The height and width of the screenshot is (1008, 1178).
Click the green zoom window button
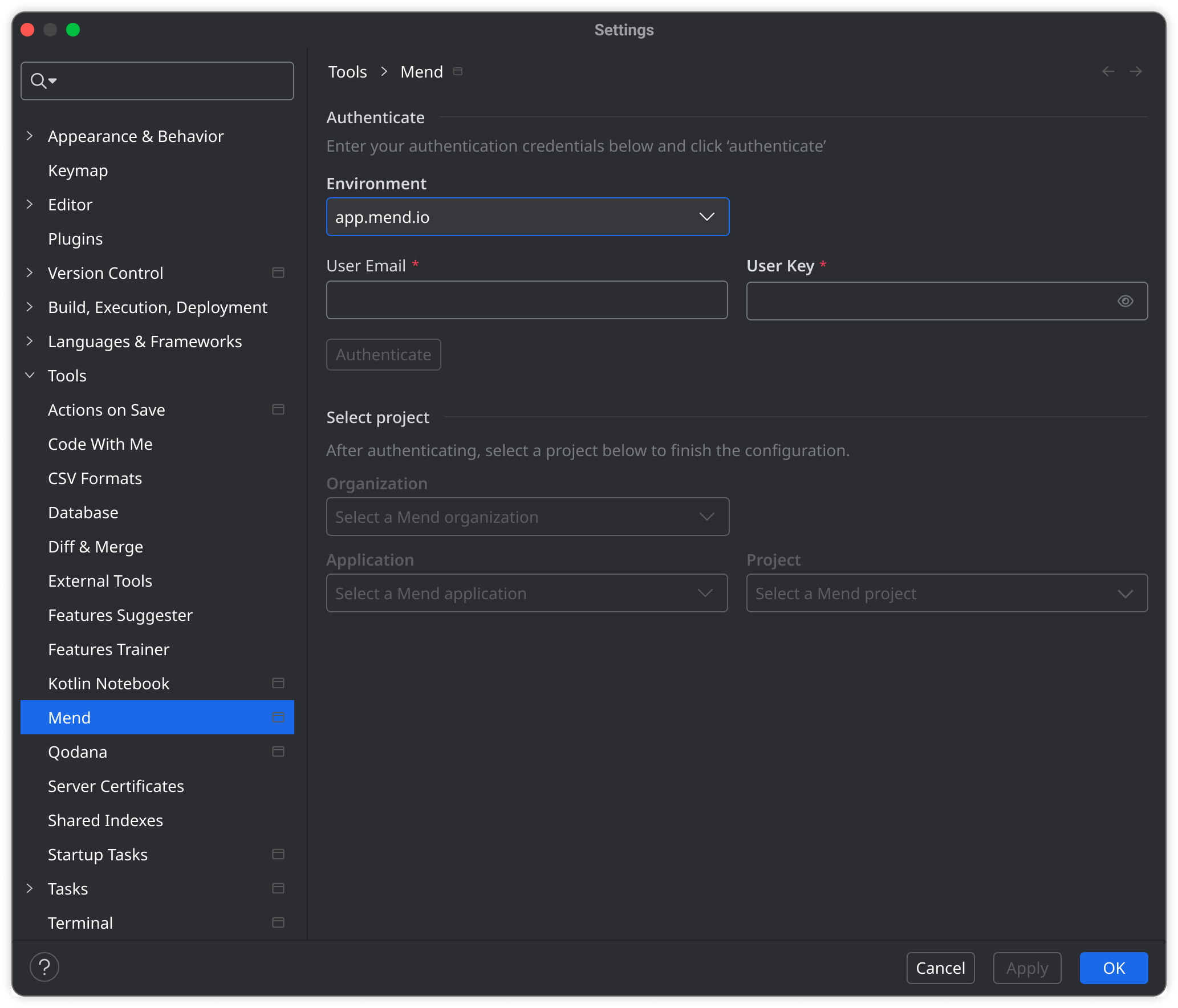click(73, 30)
